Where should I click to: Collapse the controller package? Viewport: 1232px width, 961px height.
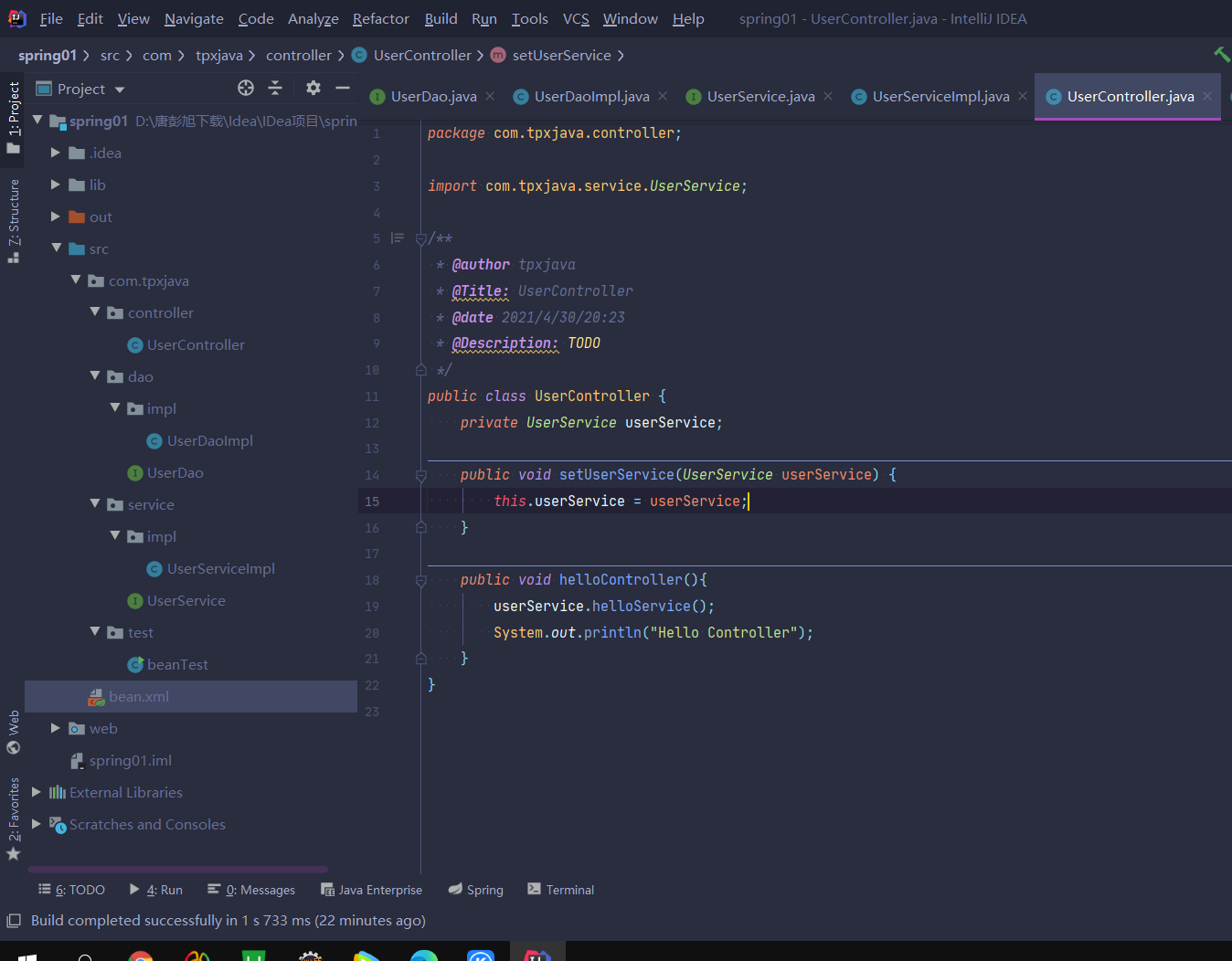click(x=95, y=312)
